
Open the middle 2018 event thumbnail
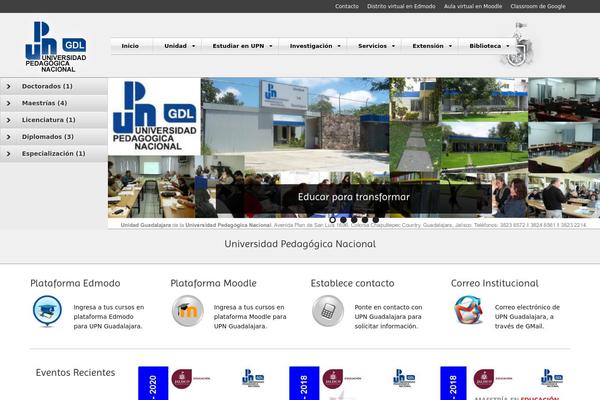(x=354, y=383)
